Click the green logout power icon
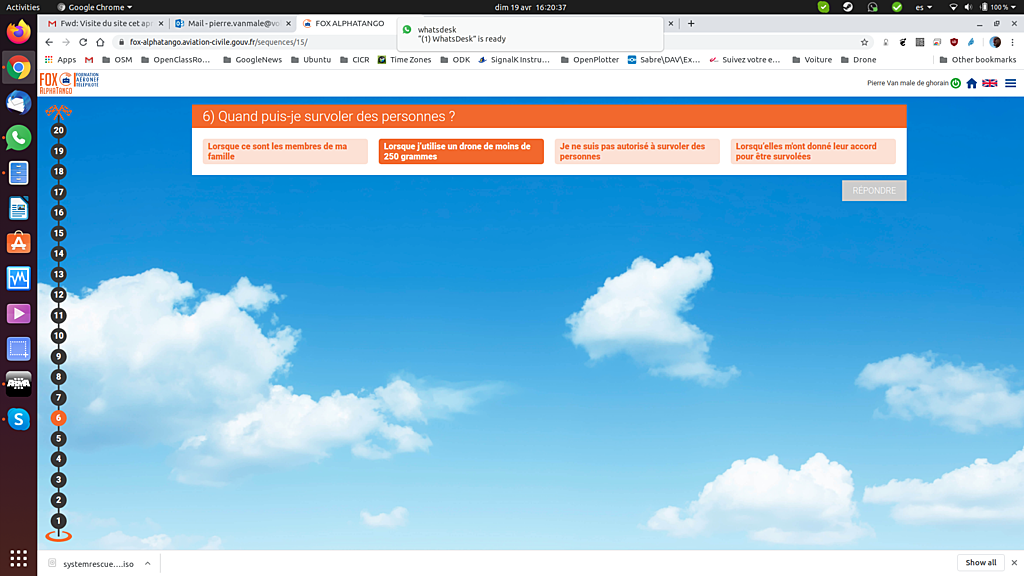This screenshot has height=576, width=1024. 956,83
